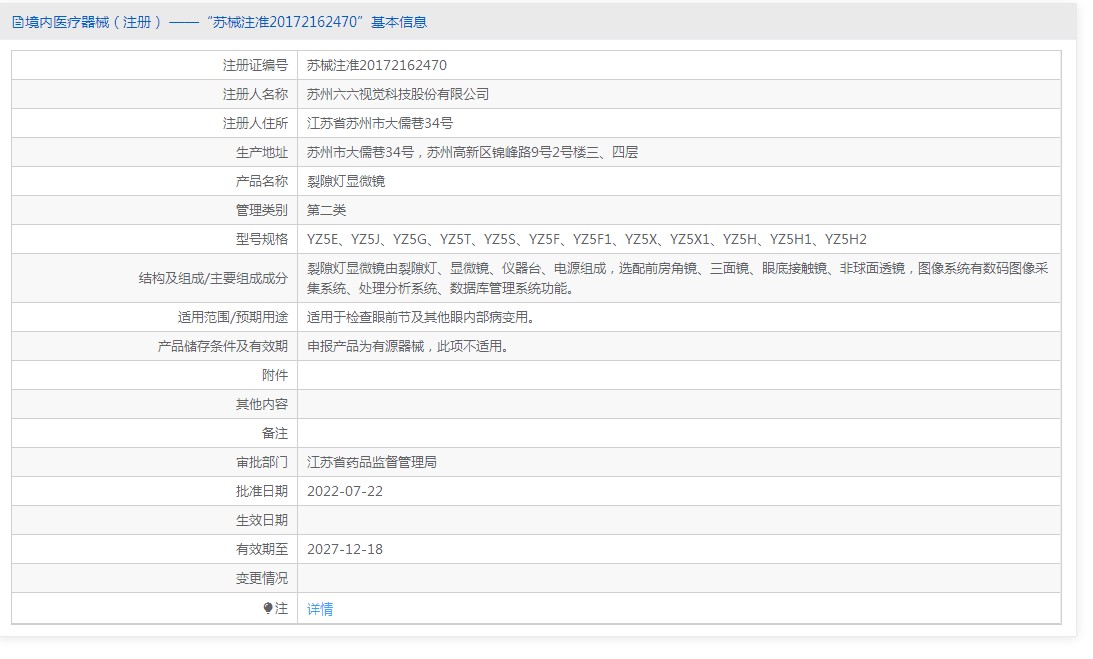Select the heading text 境内医疗器械（注册）基本信息
The width and height of the screenshot is (1093, 659).
[x=220, y=22]
